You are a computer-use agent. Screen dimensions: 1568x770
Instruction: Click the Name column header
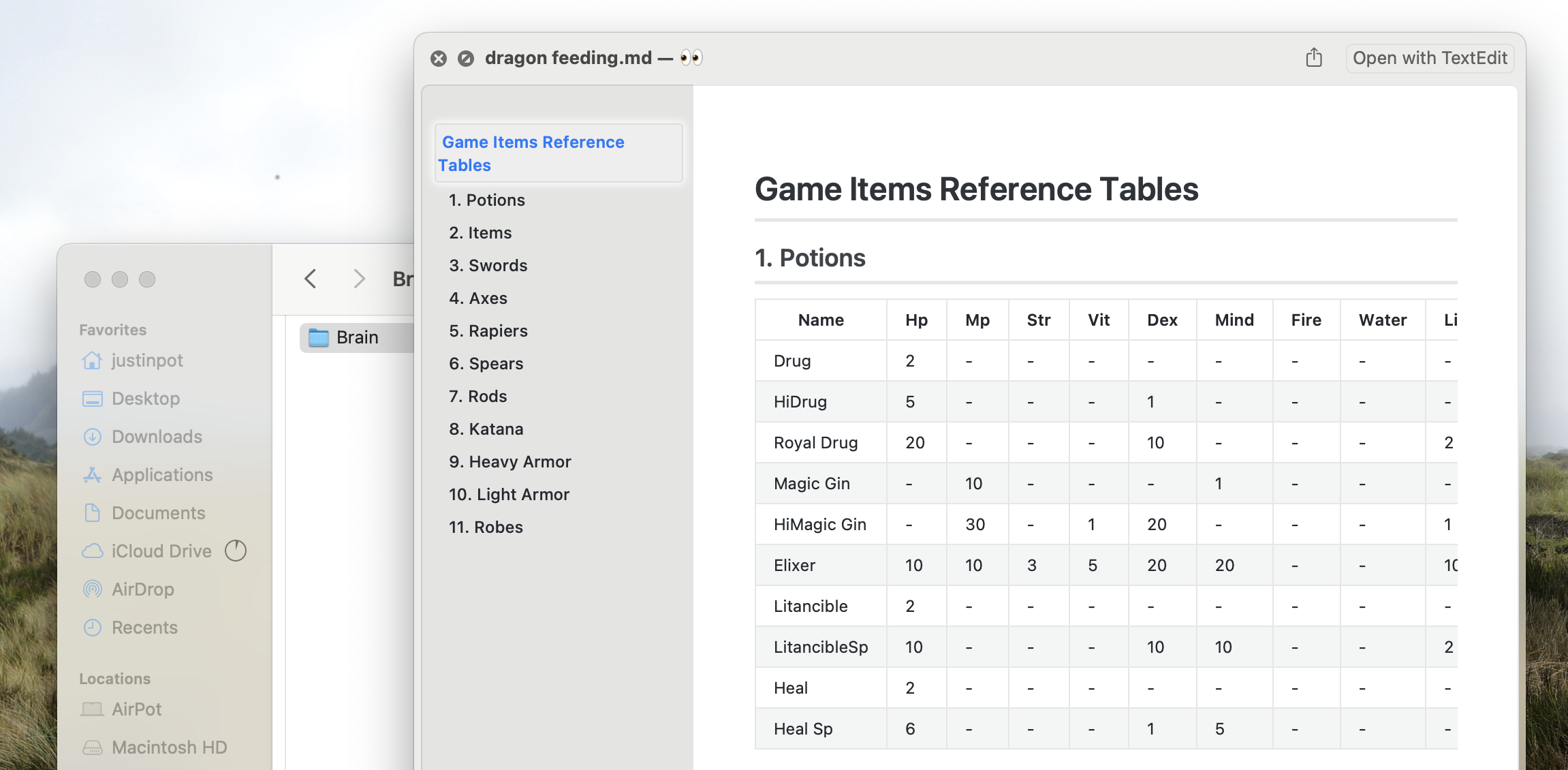tap(821, 320)
